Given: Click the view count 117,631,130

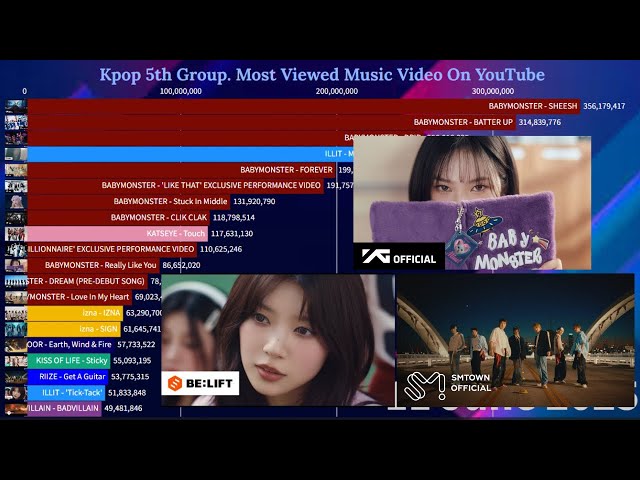Looking at the screenshot, I should [232, 233].
